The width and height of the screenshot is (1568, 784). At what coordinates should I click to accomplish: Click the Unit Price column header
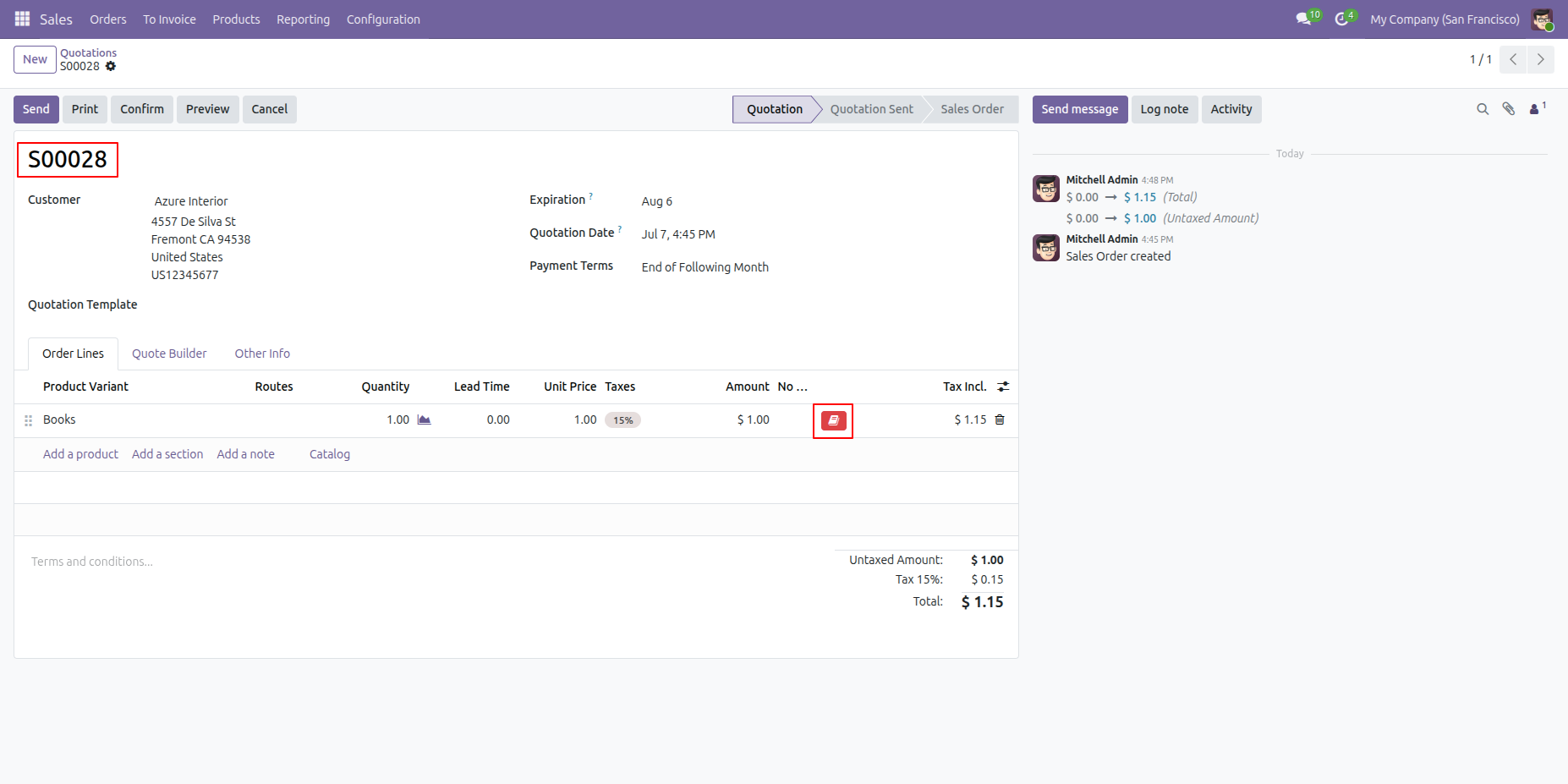pyautogui.click(x=570, y=387)
